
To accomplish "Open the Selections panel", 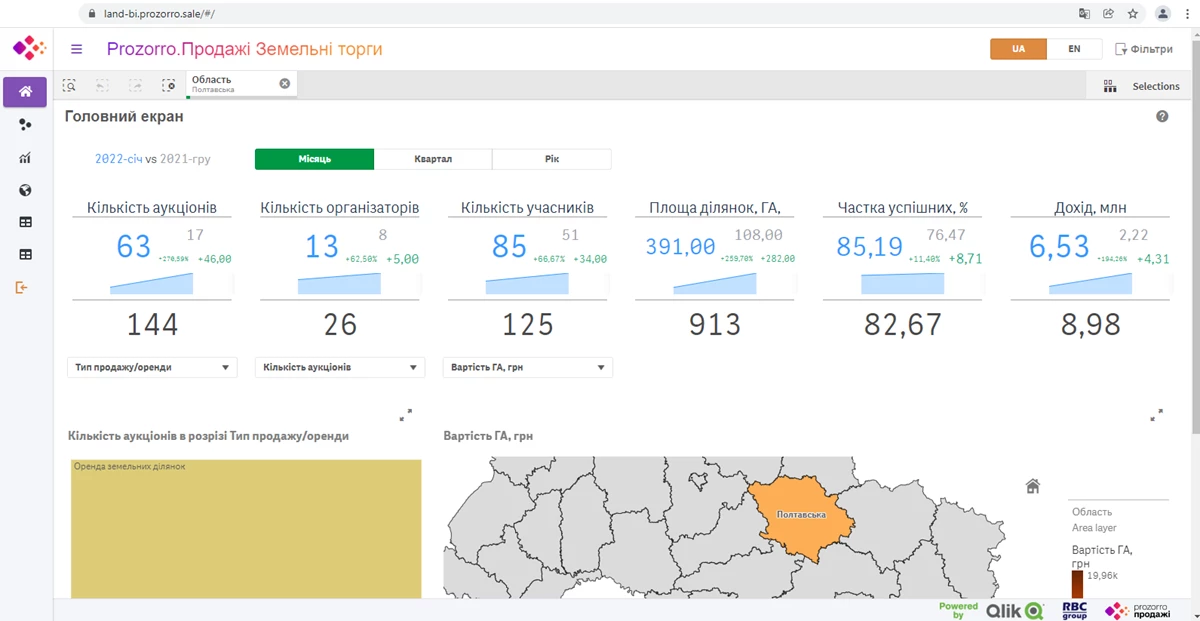I will coord(1141,86).
